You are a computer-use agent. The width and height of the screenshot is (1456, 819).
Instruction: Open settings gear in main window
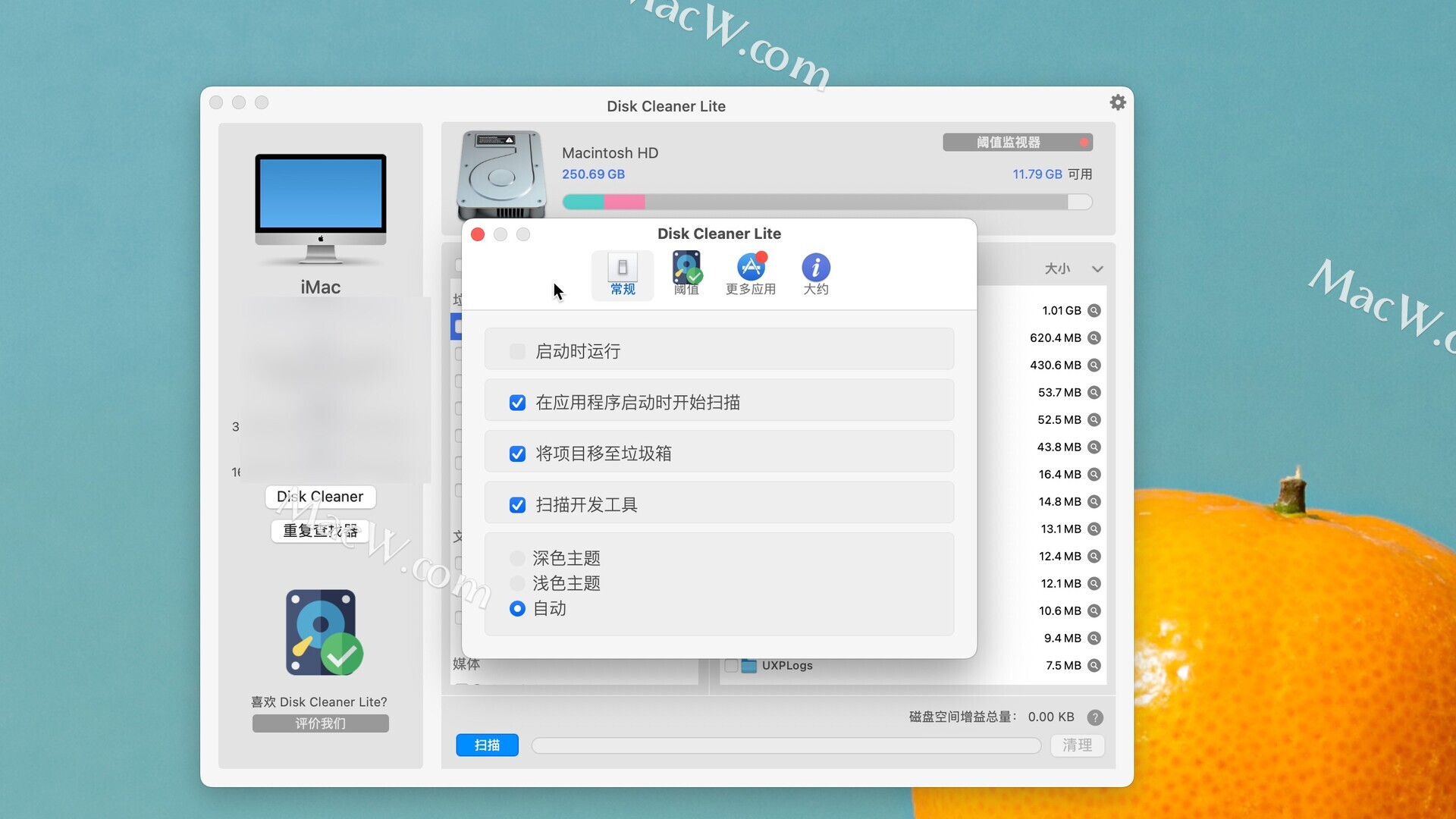tap(1118, 102)
